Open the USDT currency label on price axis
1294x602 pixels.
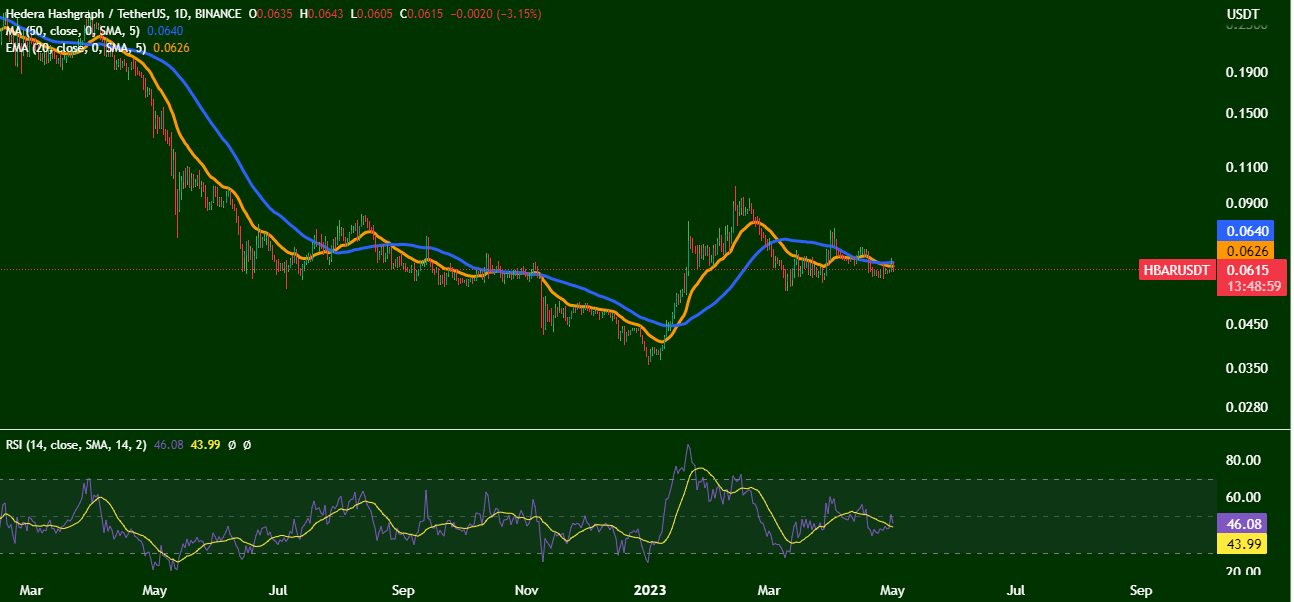click(1243, 14)
